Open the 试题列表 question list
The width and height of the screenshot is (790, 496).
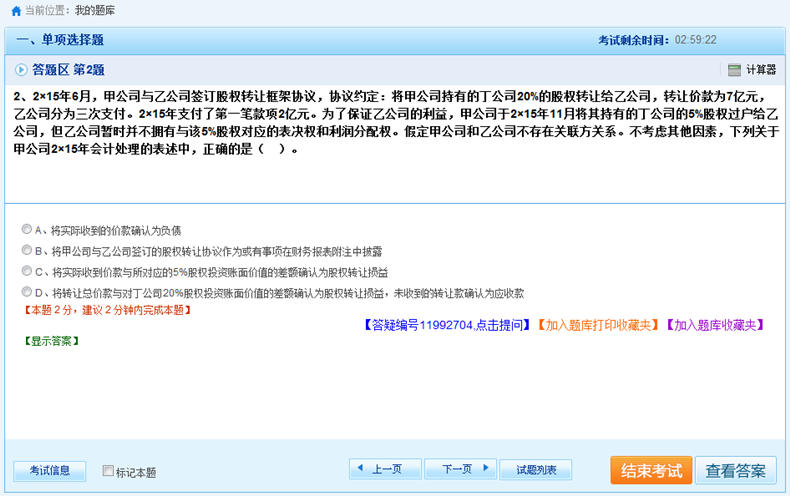[536, 469]
